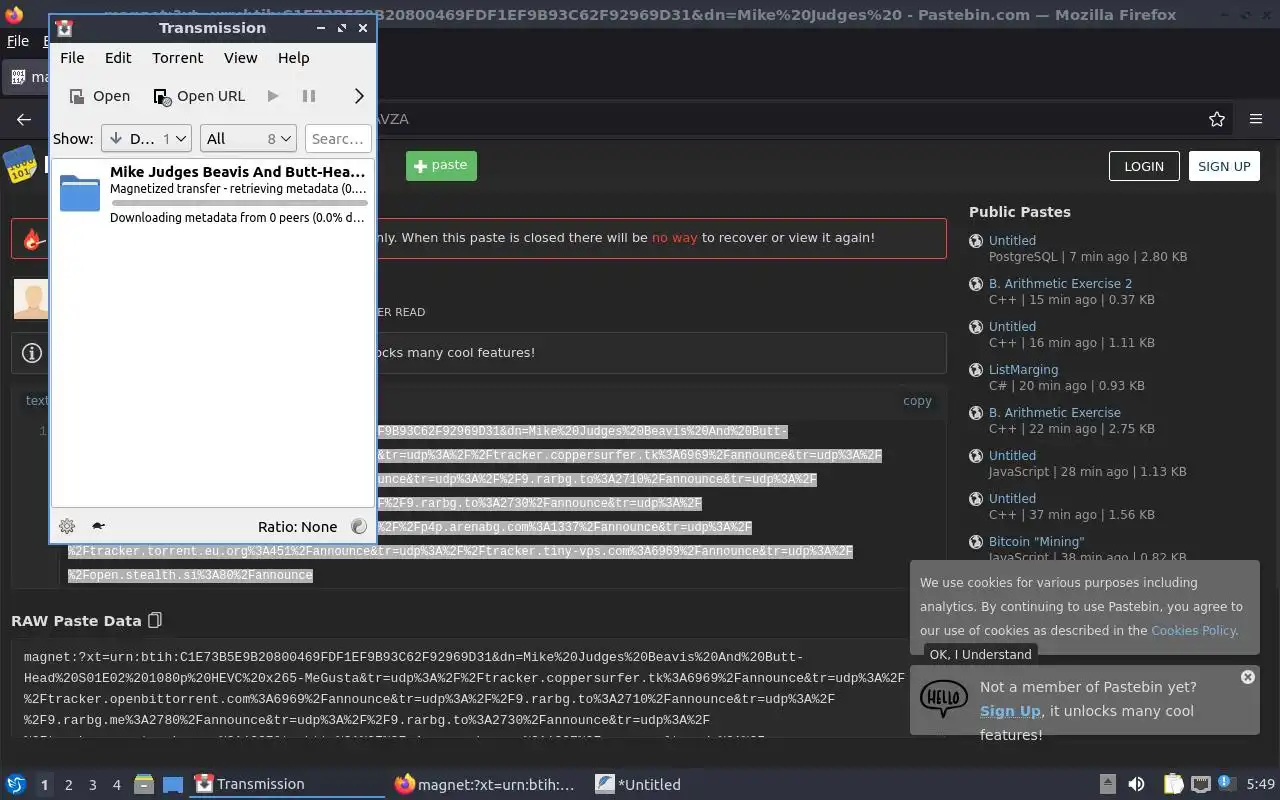The width and height of the screenshot is (1280, 800).
Task: Click the HELLO speech bubble icon
Action: 943,699
